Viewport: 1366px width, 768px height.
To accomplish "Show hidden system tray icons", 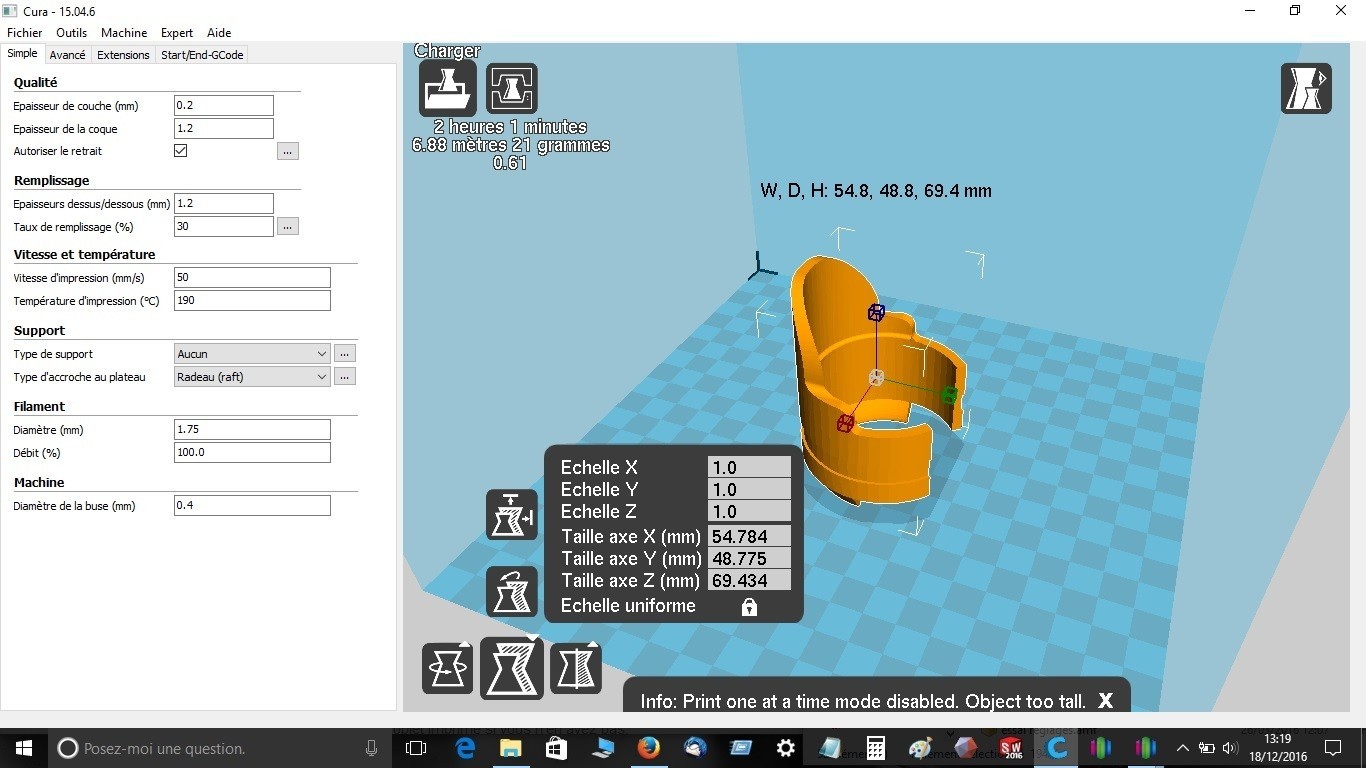I will pos(1183,748).
